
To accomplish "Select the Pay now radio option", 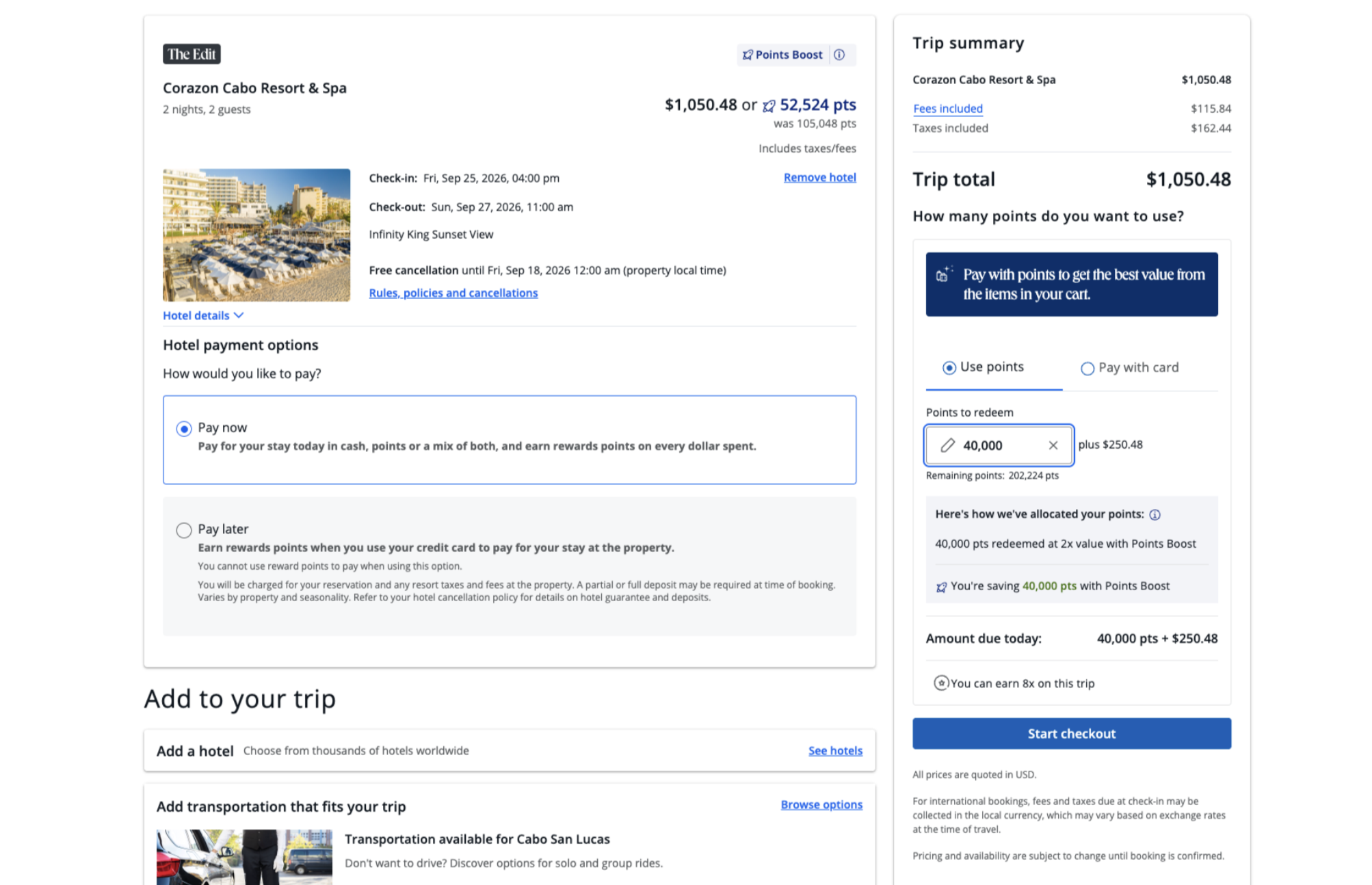I will point(184,429).
